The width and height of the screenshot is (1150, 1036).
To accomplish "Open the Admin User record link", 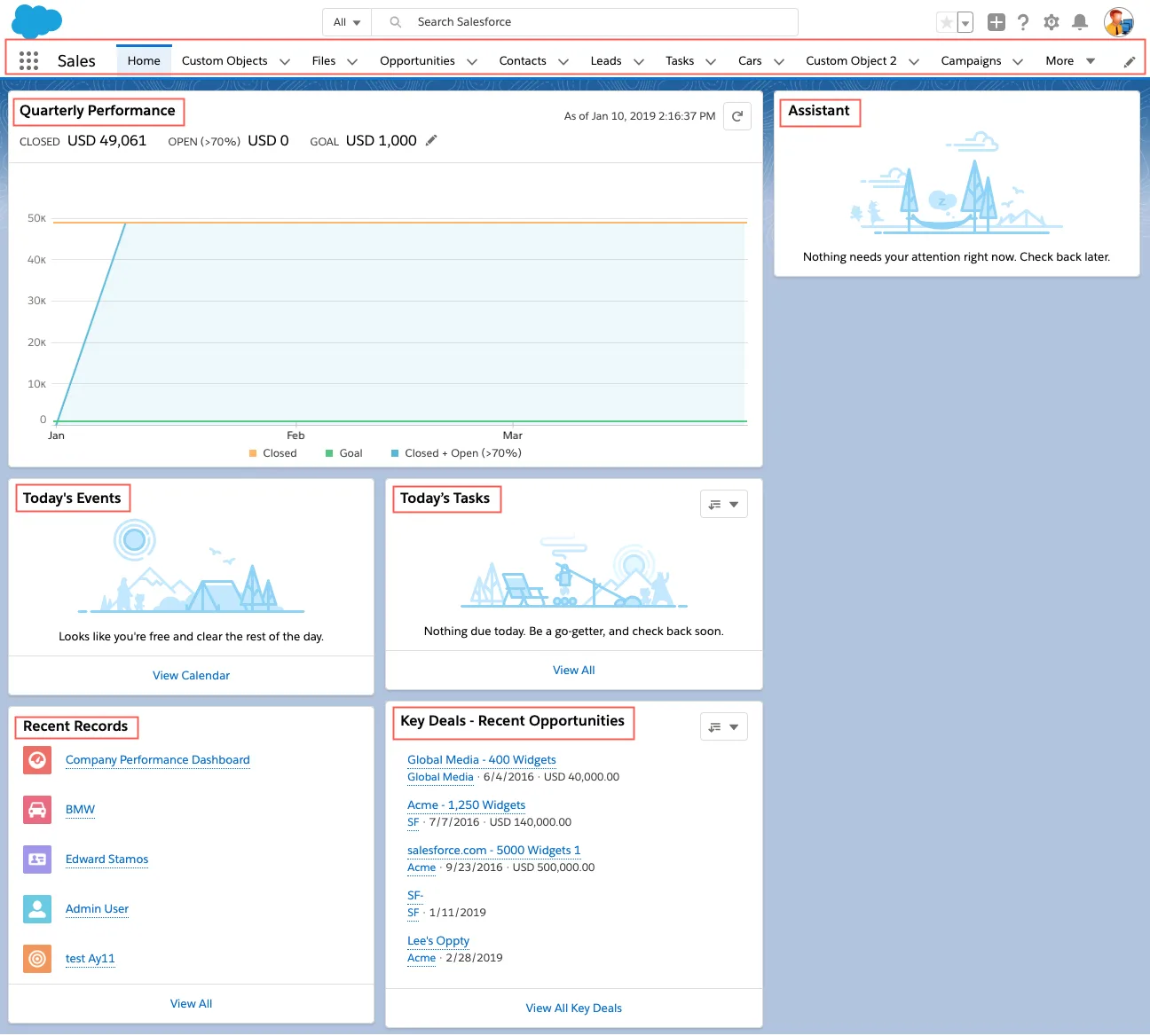I will click(x=97, y=909).
